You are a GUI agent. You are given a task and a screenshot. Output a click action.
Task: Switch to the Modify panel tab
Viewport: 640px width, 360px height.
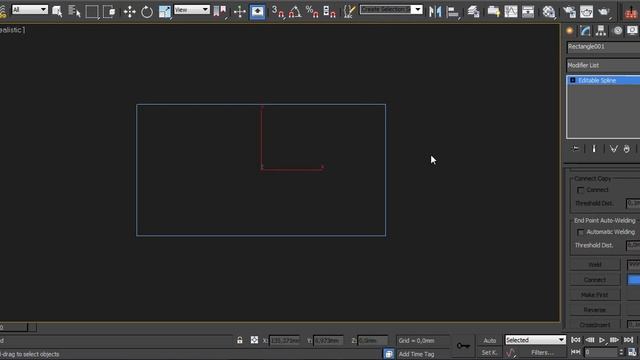pyautogui.click(x=585, y=31)
